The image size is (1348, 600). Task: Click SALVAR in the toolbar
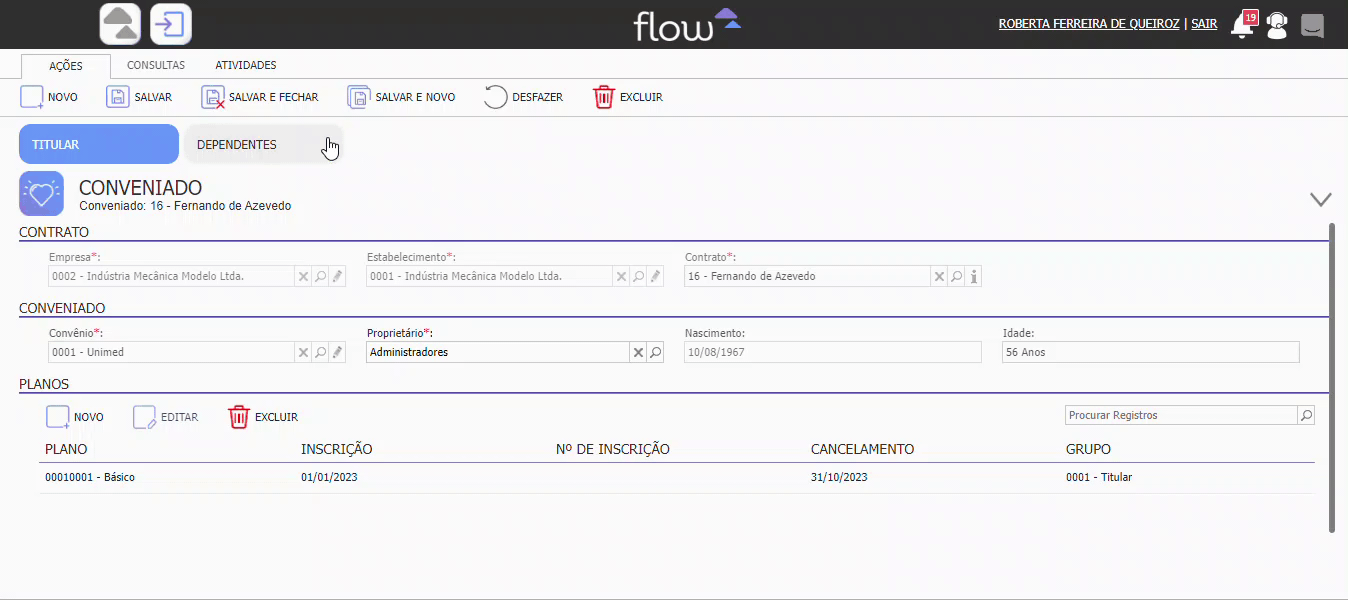tap(139, 97)
